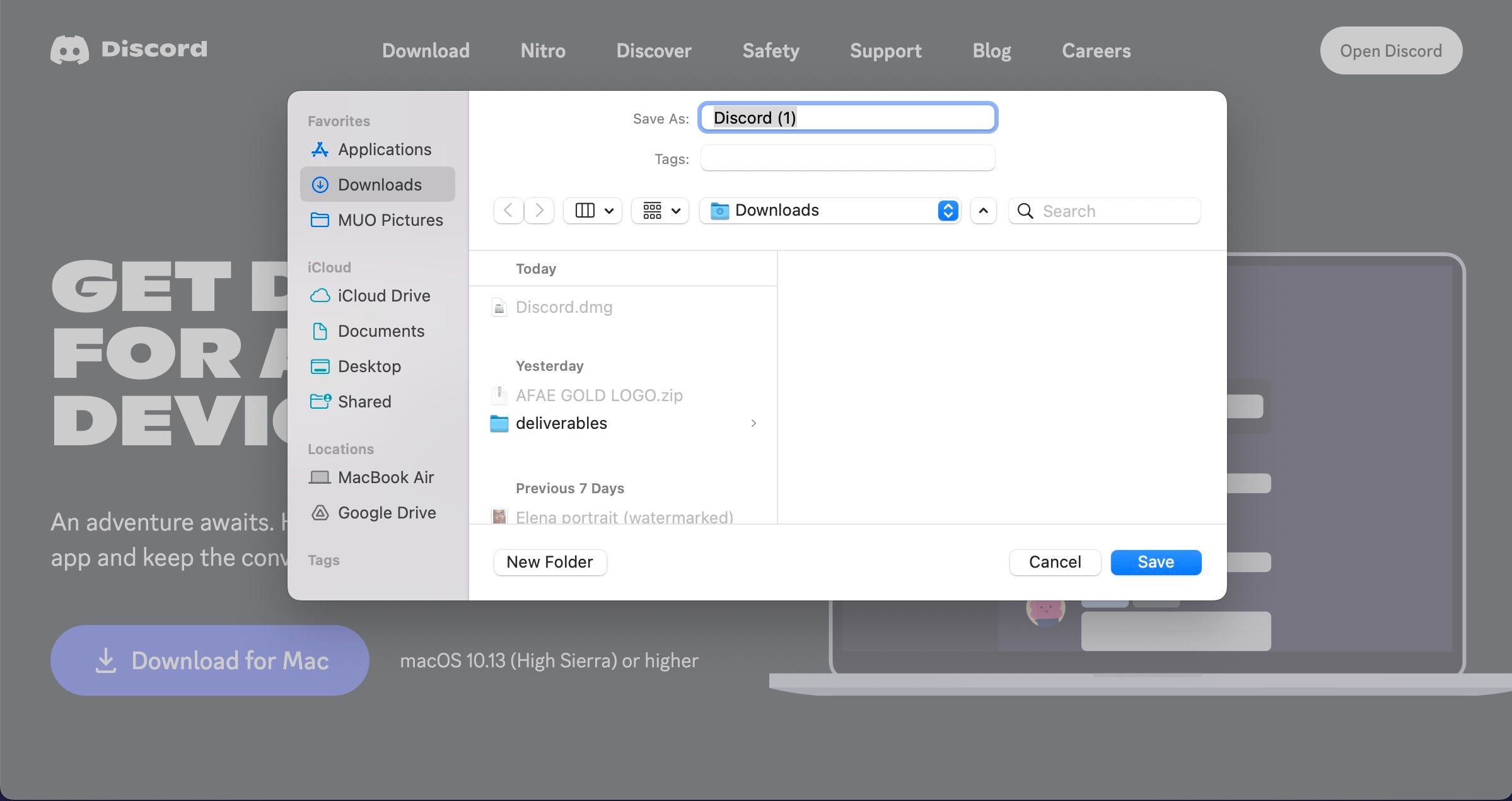Image resolution: width=1512 pixels, height=801 pixels.
Task: Select the Documents folder in the sidebar
Action: 381,330
